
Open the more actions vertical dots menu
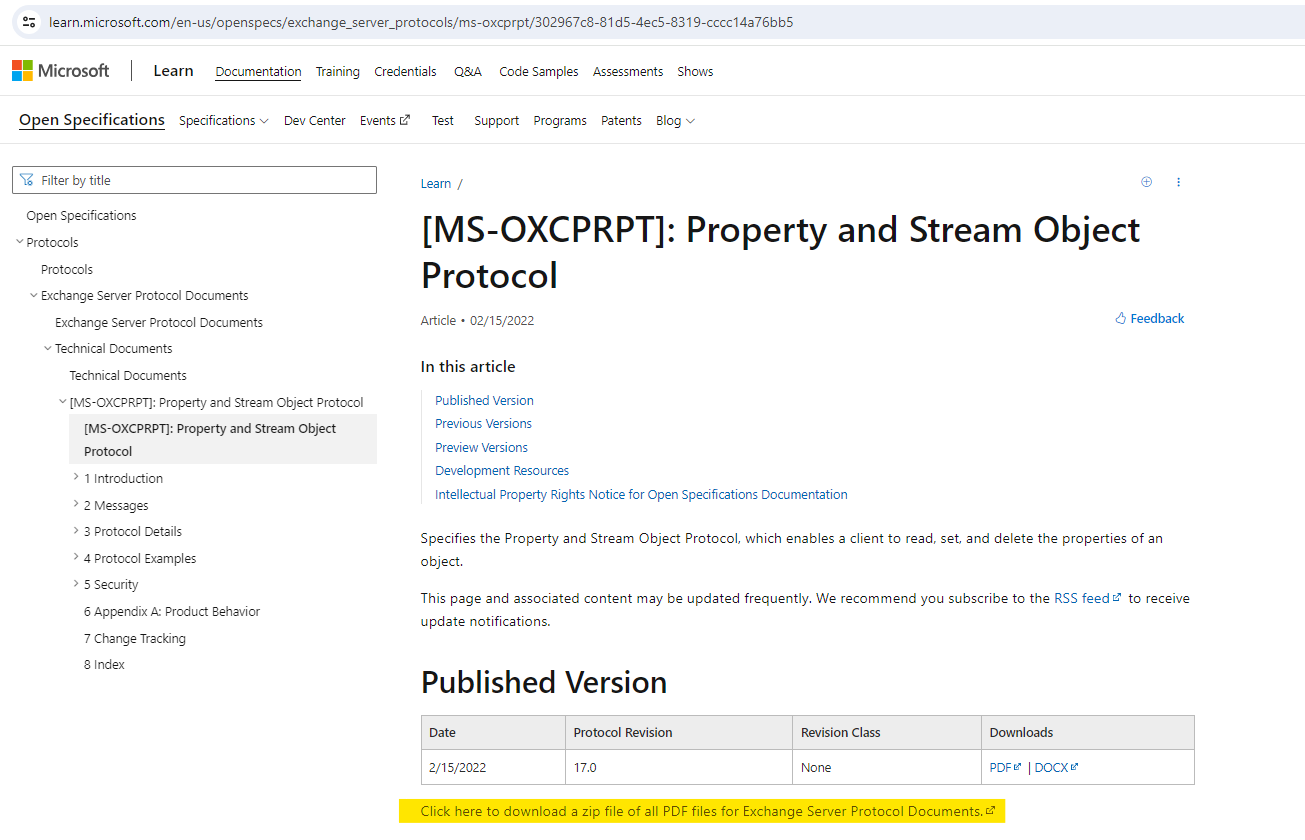[1178, 182]
